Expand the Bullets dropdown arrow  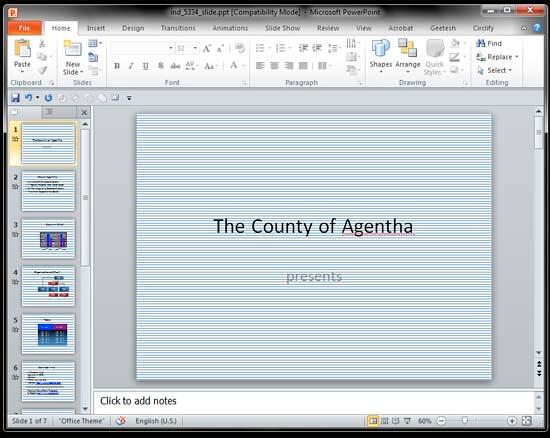pos(270,48)
